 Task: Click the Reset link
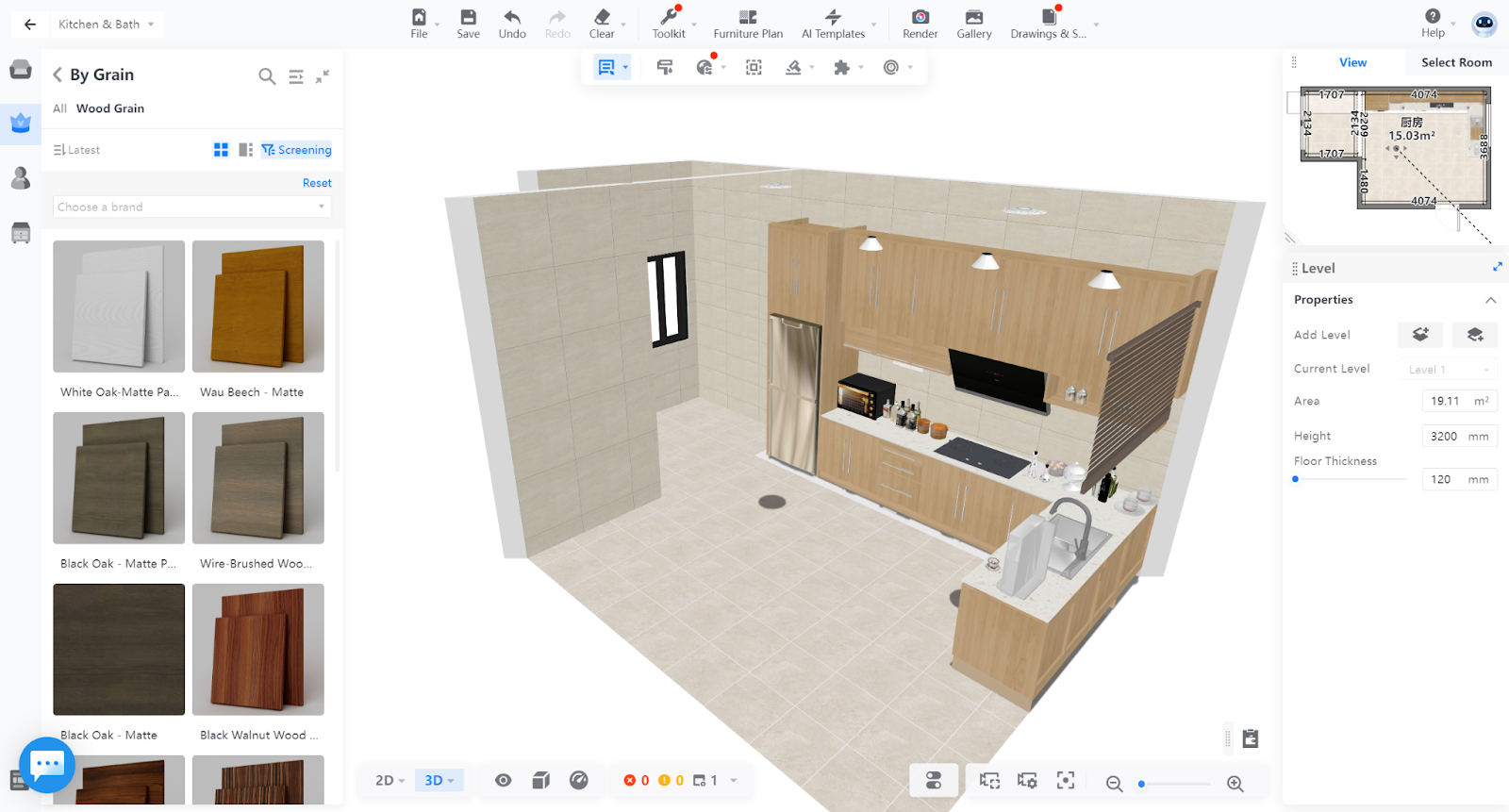click(x=317, y=183)
